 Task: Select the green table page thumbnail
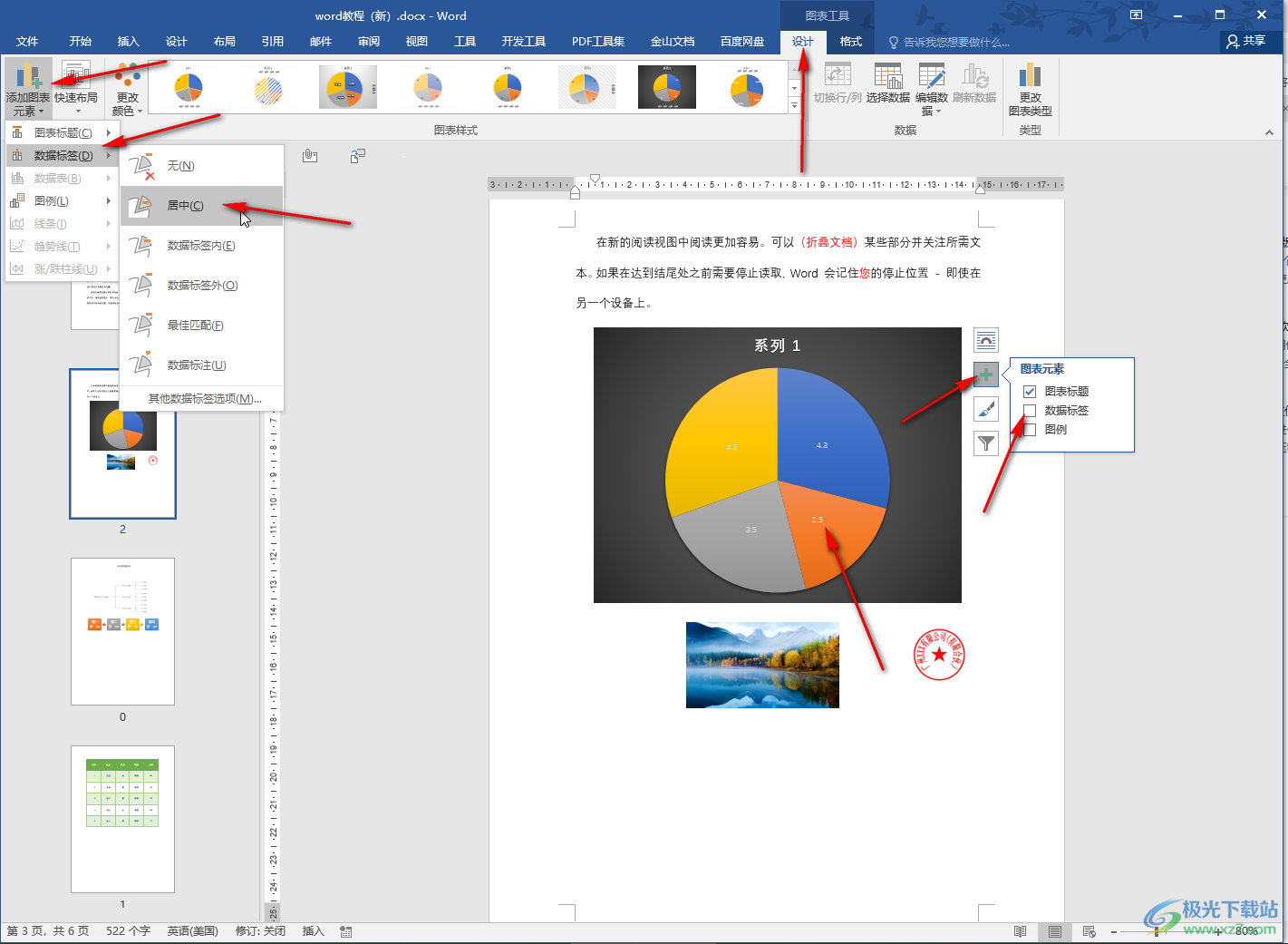pyautogui.click(x=123, y=819)
